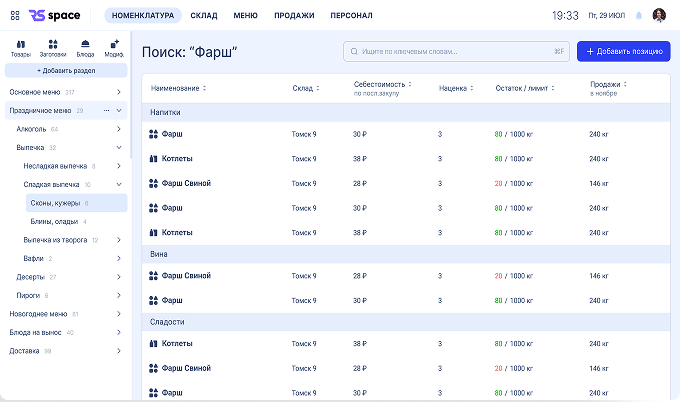Open the user profile avatar
Screen dimensions: 680x402
tap(659, 15)
